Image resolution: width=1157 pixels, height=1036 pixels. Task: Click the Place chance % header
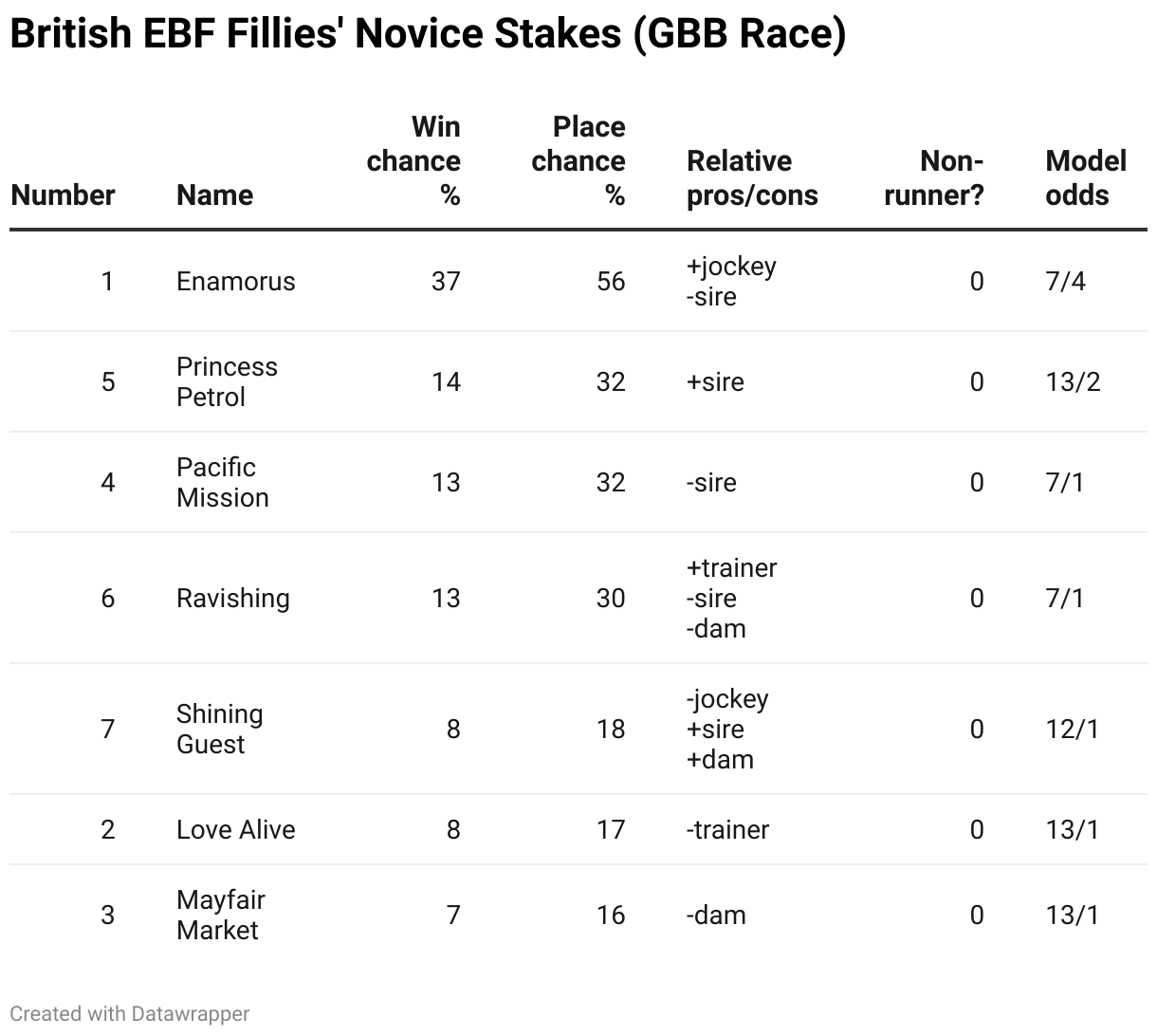pos(578,161)
